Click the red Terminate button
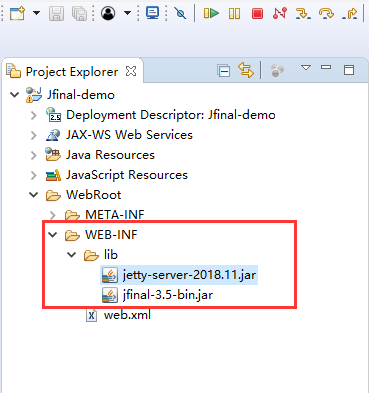The width and height of the screenshot is (369, 393). [257, 14]
